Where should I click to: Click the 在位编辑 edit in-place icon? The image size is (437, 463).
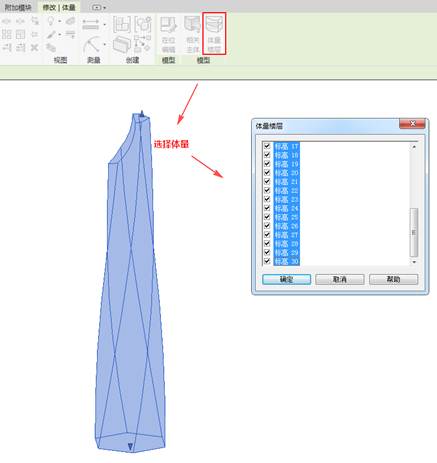169,34
